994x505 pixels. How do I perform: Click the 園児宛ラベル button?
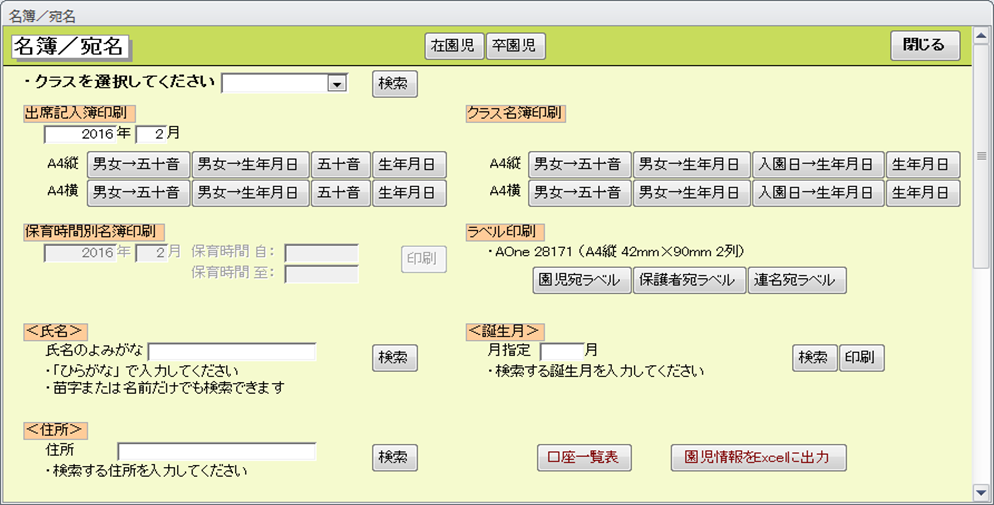tap(581, 281)
